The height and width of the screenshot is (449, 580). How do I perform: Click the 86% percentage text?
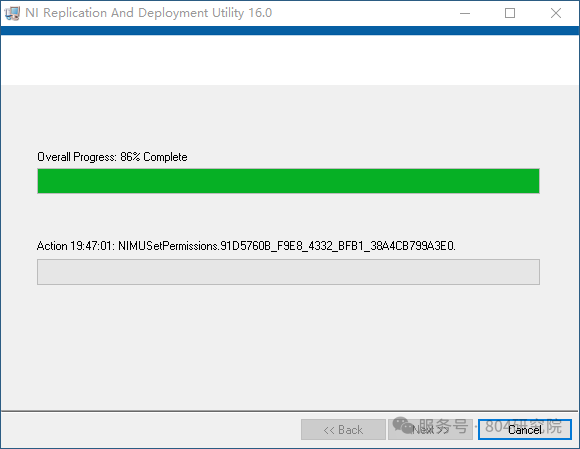pyautogui.click(x=130, y=157)
